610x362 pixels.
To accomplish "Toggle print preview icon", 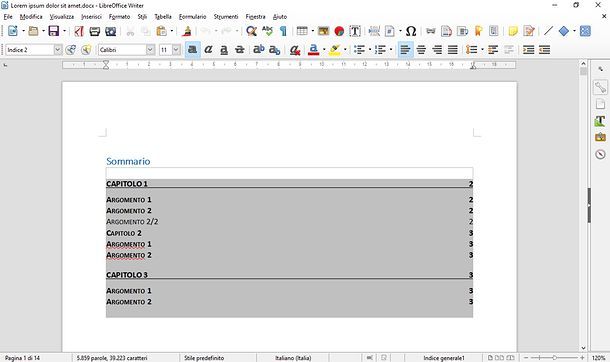I will pos(110,31).
